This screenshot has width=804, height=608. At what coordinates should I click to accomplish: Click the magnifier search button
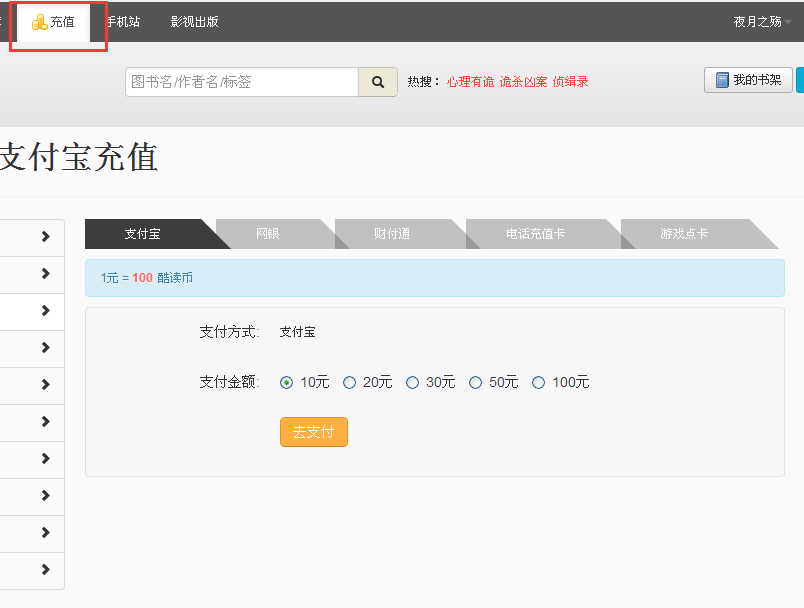click(378, 82)
